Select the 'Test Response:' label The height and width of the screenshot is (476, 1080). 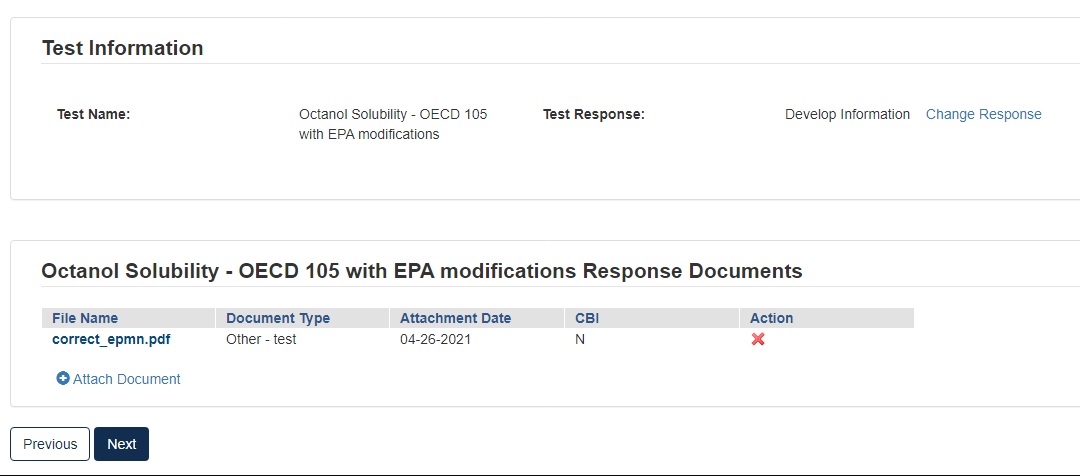click(x=593, y=114)
